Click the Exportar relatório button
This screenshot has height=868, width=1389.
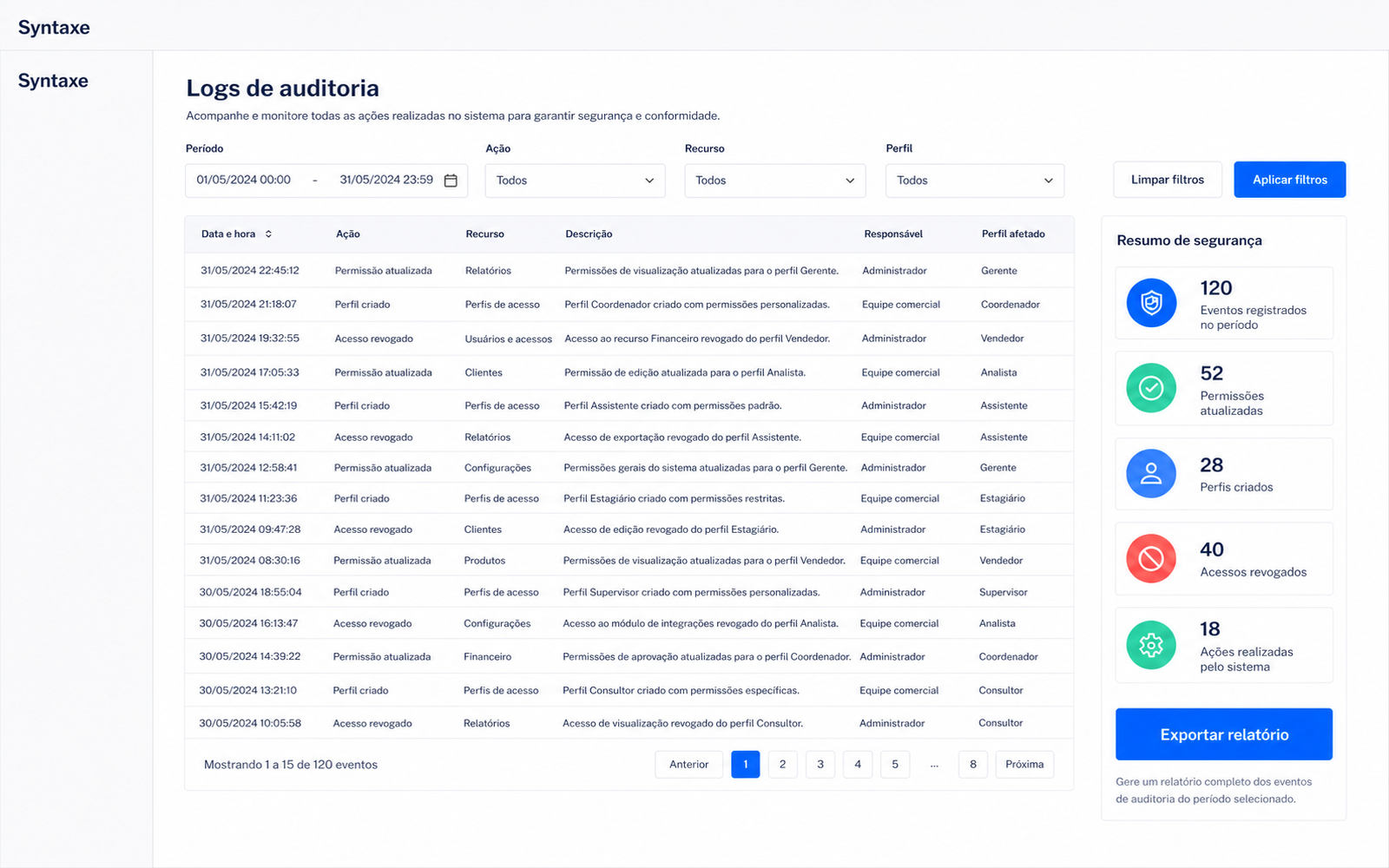[1224, 734]
